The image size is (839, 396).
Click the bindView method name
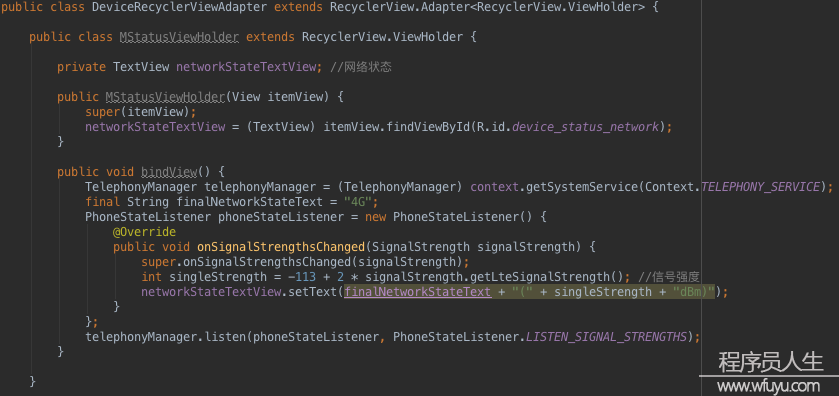(x=169, y=172)
